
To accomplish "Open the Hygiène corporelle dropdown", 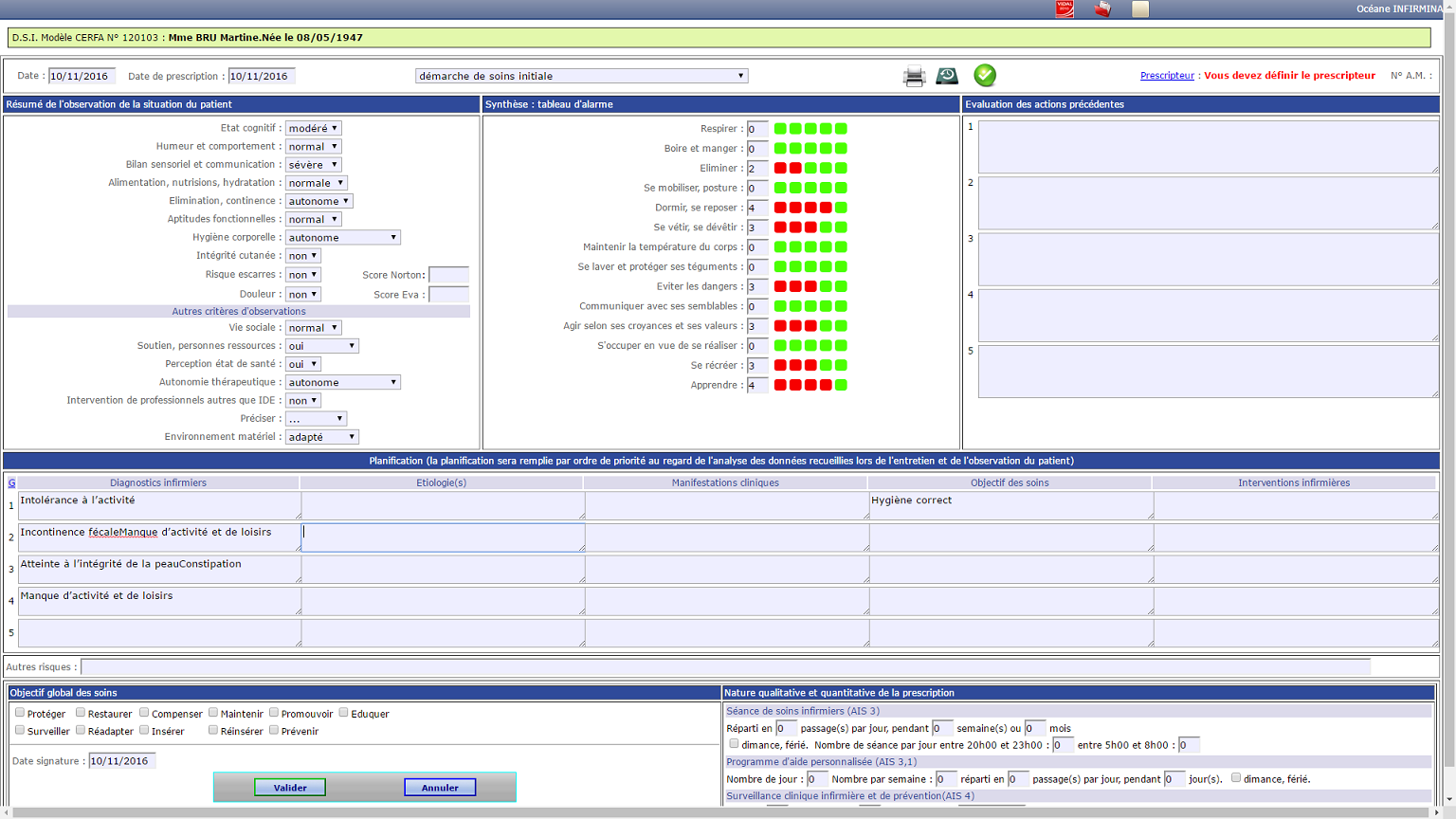I will [342, 237].
